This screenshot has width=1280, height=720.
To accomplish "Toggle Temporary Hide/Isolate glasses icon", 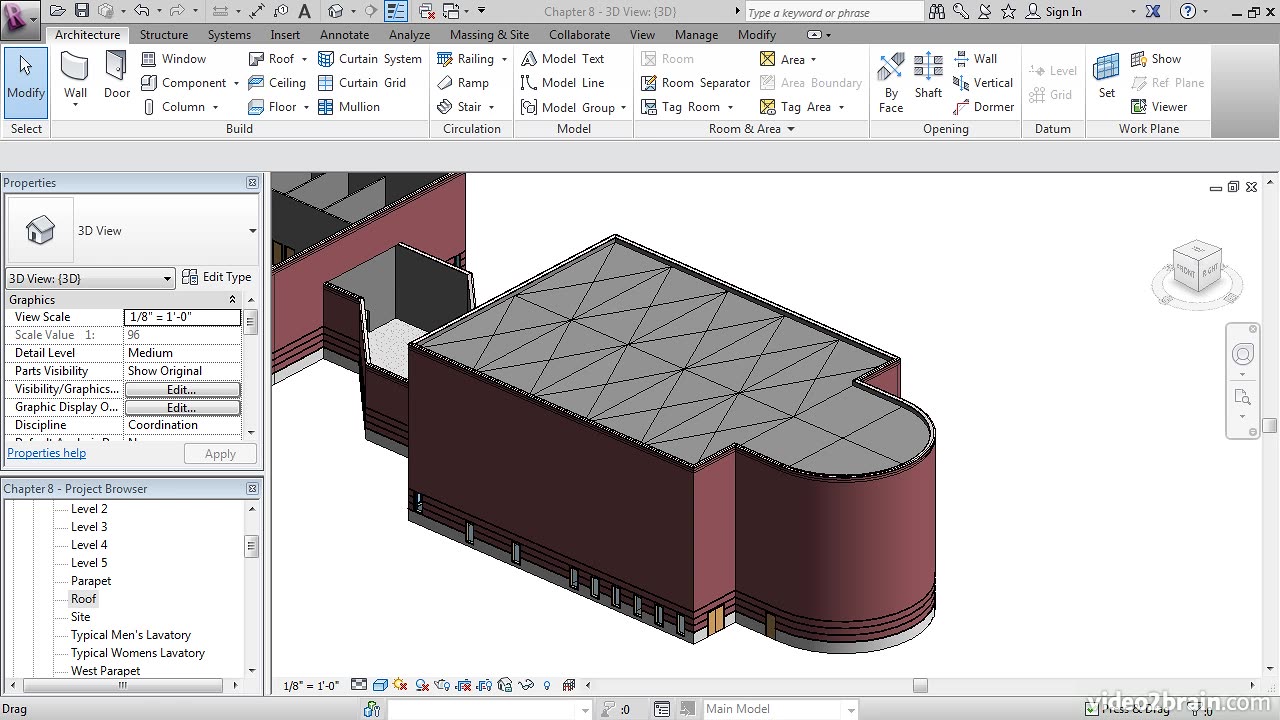I will point(526,685).
